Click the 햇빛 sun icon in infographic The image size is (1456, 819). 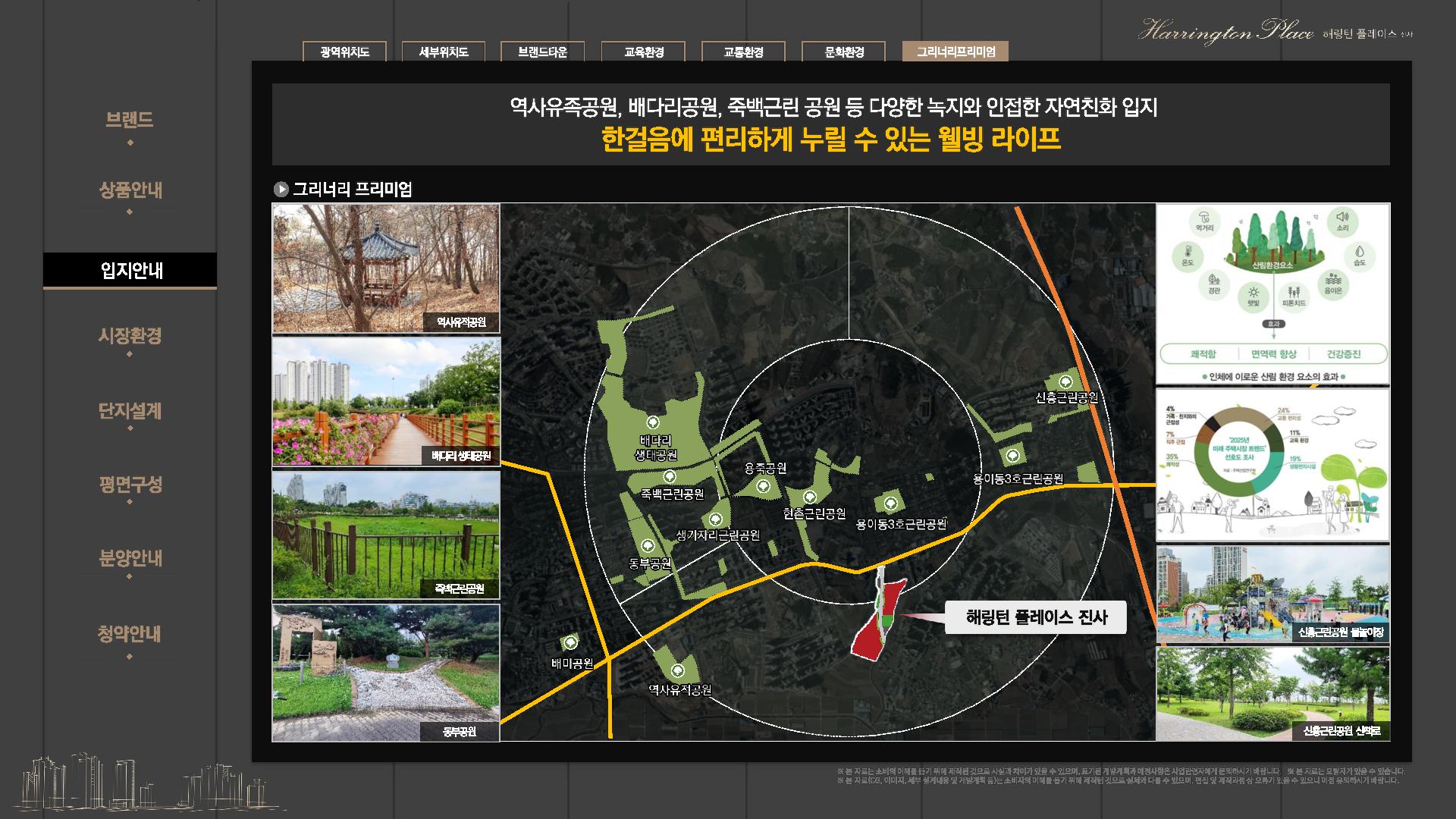pos(1254,297)
